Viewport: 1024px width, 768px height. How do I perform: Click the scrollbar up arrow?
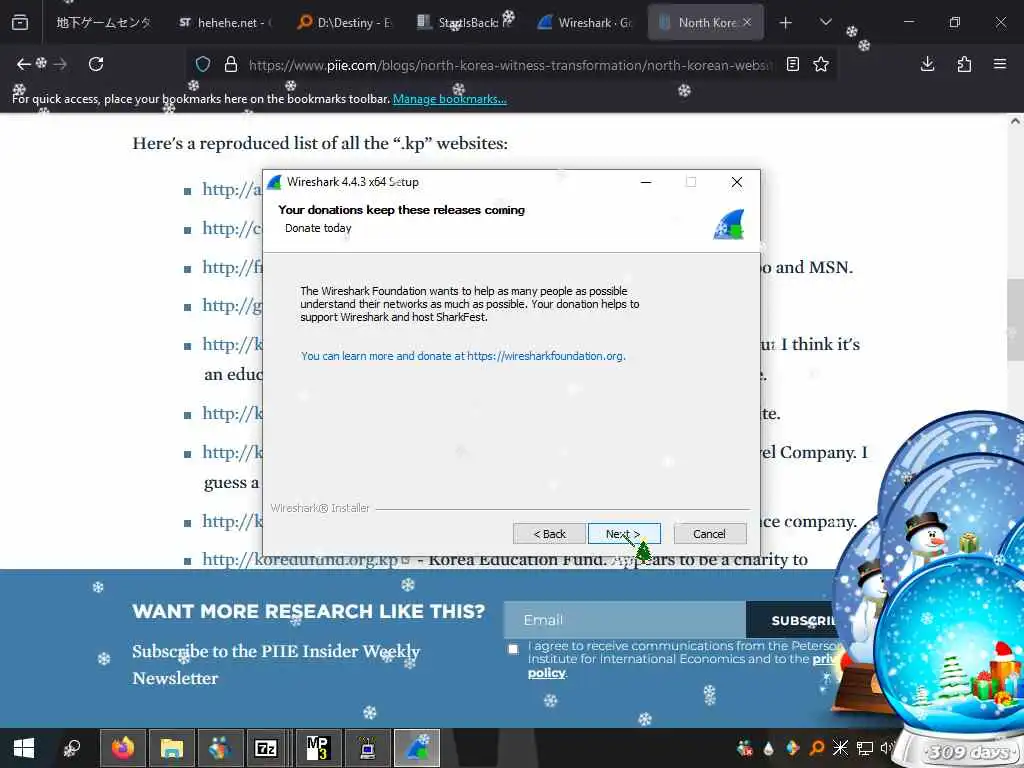(1015, 121)
